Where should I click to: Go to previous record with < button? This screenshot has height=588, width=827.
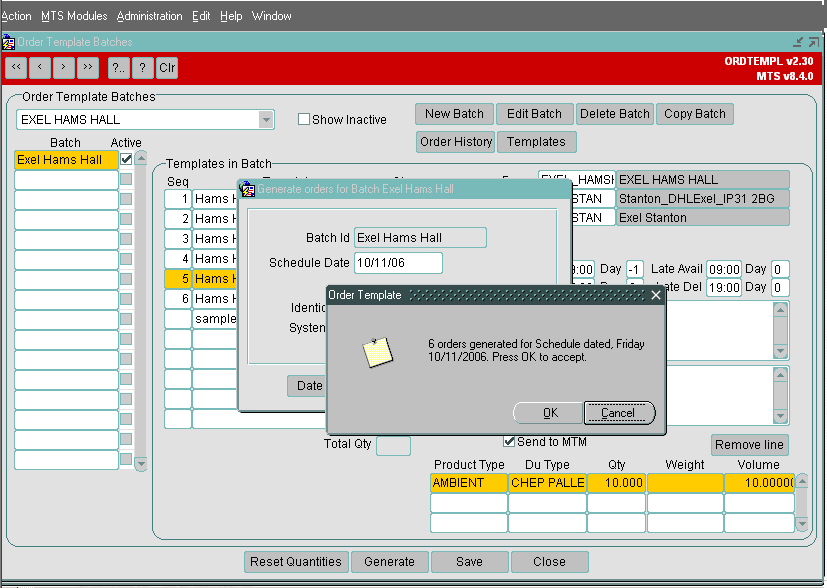pyautogui.click(x=40, y=68)
